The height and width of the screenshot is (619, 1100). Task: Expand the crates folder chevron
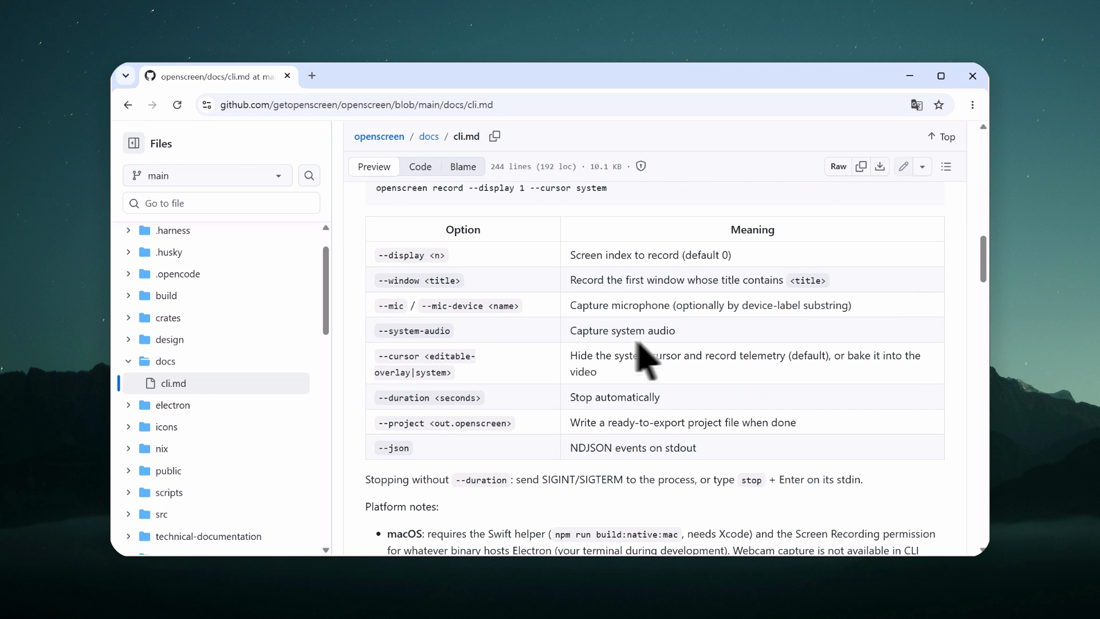pyautogui.click(x=128, y=318)
